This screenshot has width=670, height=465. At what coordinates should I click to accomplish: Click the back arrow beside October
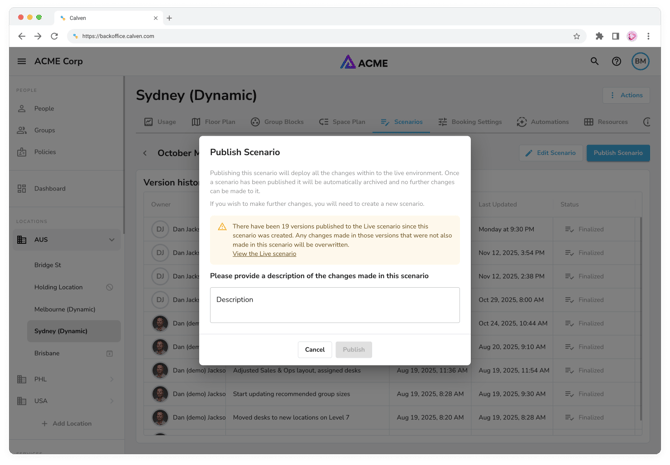(145, 153)
